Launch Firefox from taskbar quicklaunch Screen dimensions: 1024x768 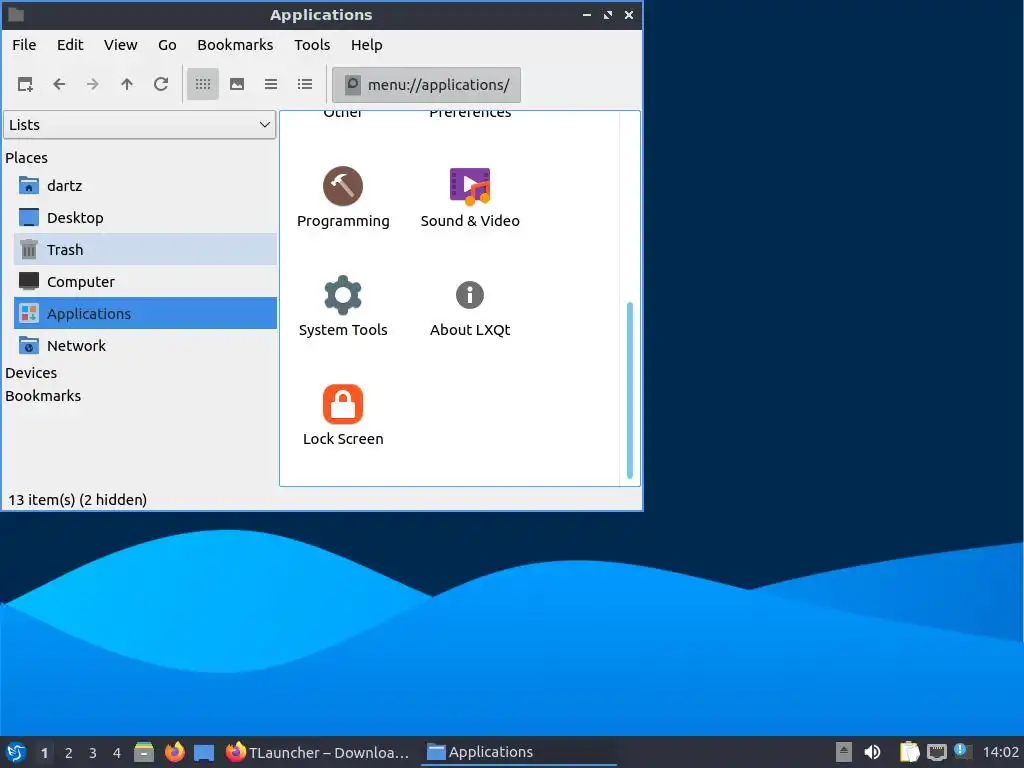point(174,752)
